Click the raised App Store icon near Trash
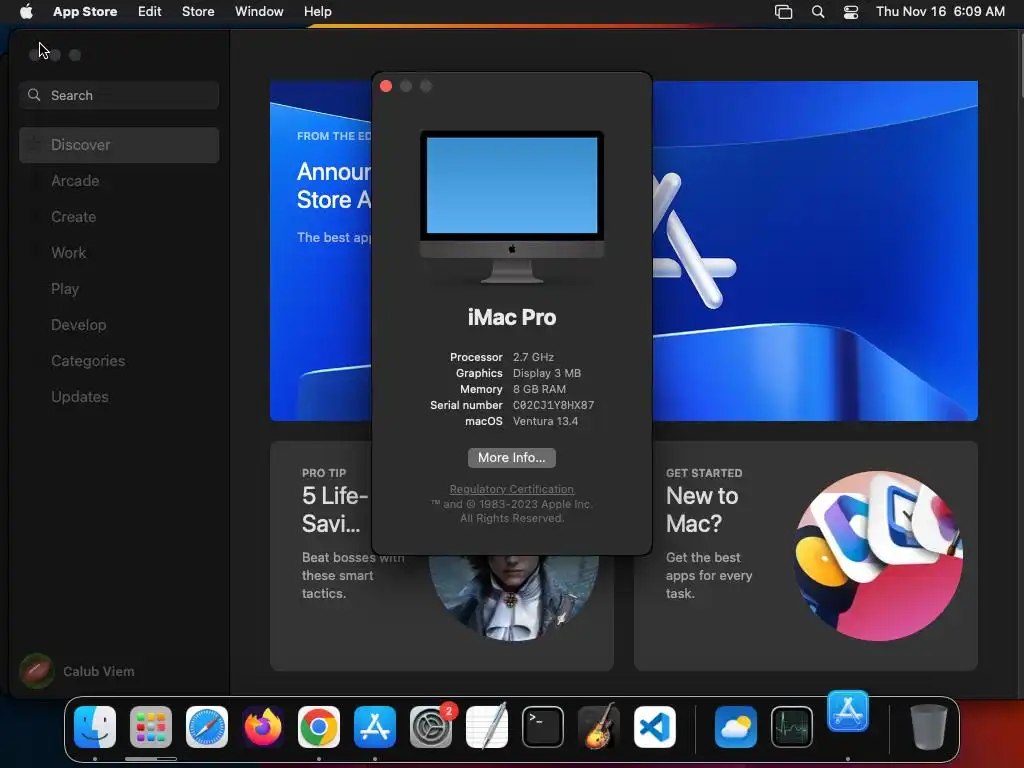Image resolution: width=1024 pixels, height=768 pixels. (x=848, y=711)
